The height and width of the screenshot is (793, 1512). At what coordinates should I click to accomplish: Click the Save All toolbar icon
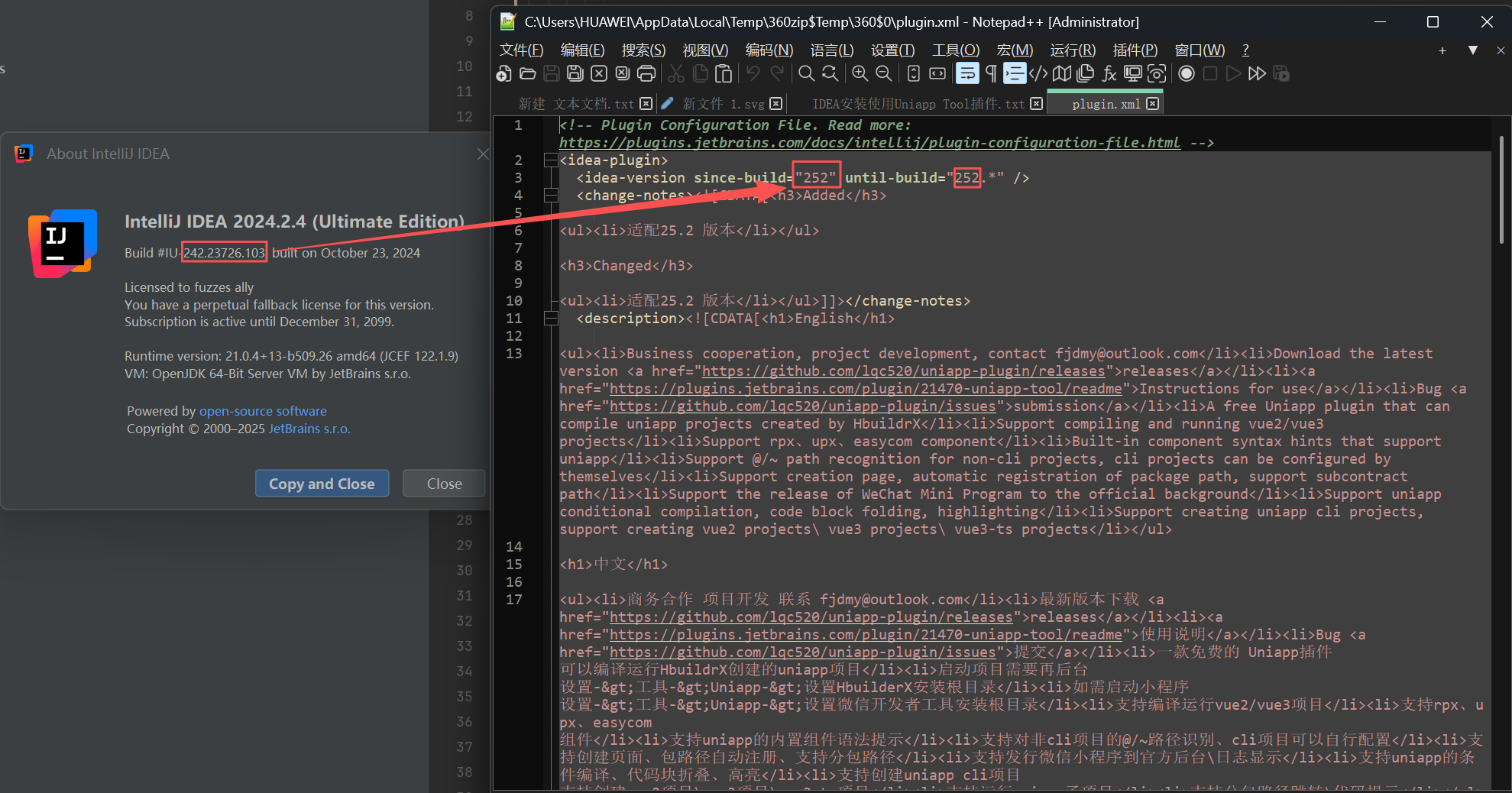tap(575, 74)
